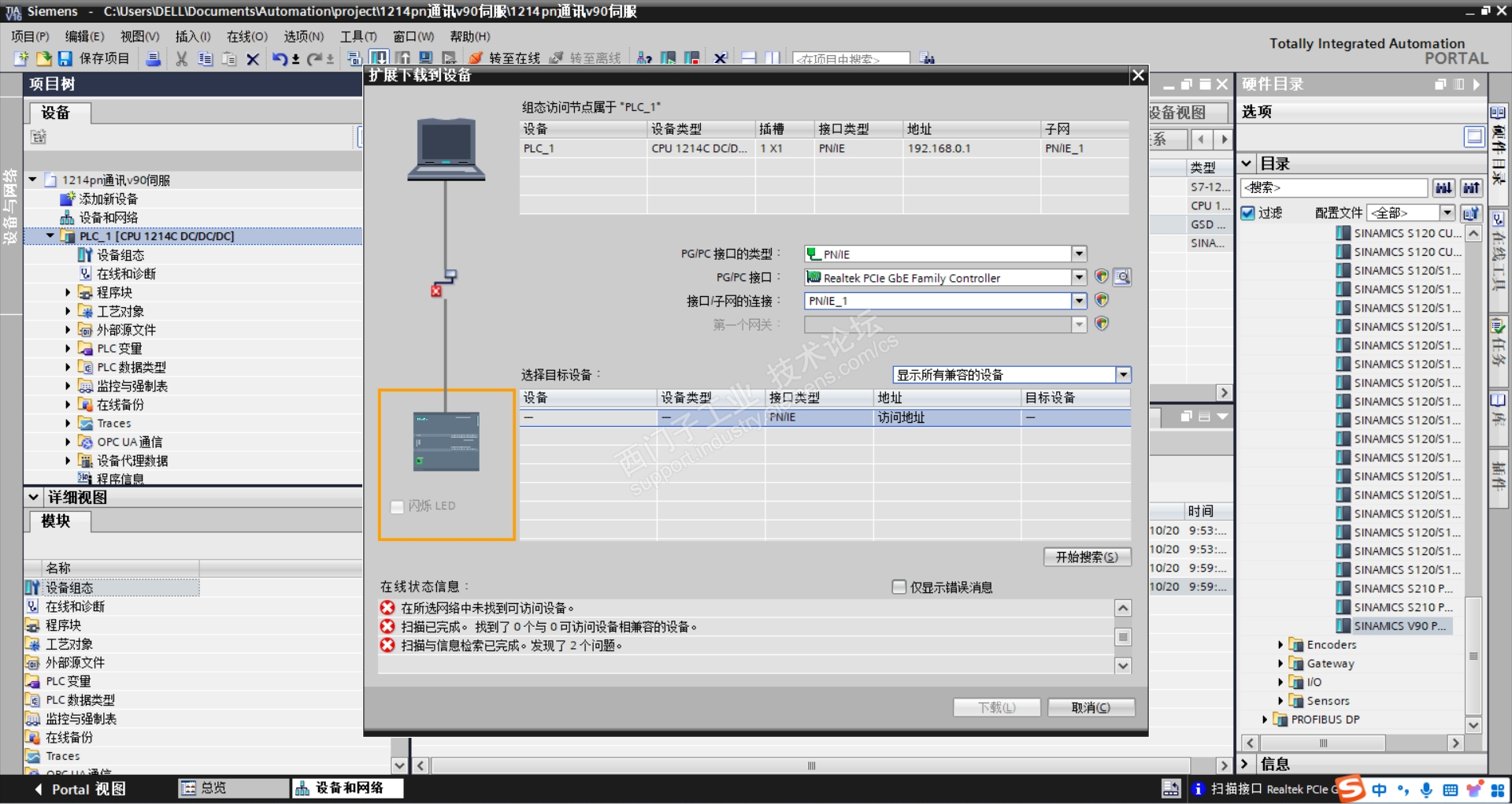Click the magnifier icon beside PG/PC interface
This screenshot has height=804, width=1512.
pyautogui.click(x=1122, y=277)
